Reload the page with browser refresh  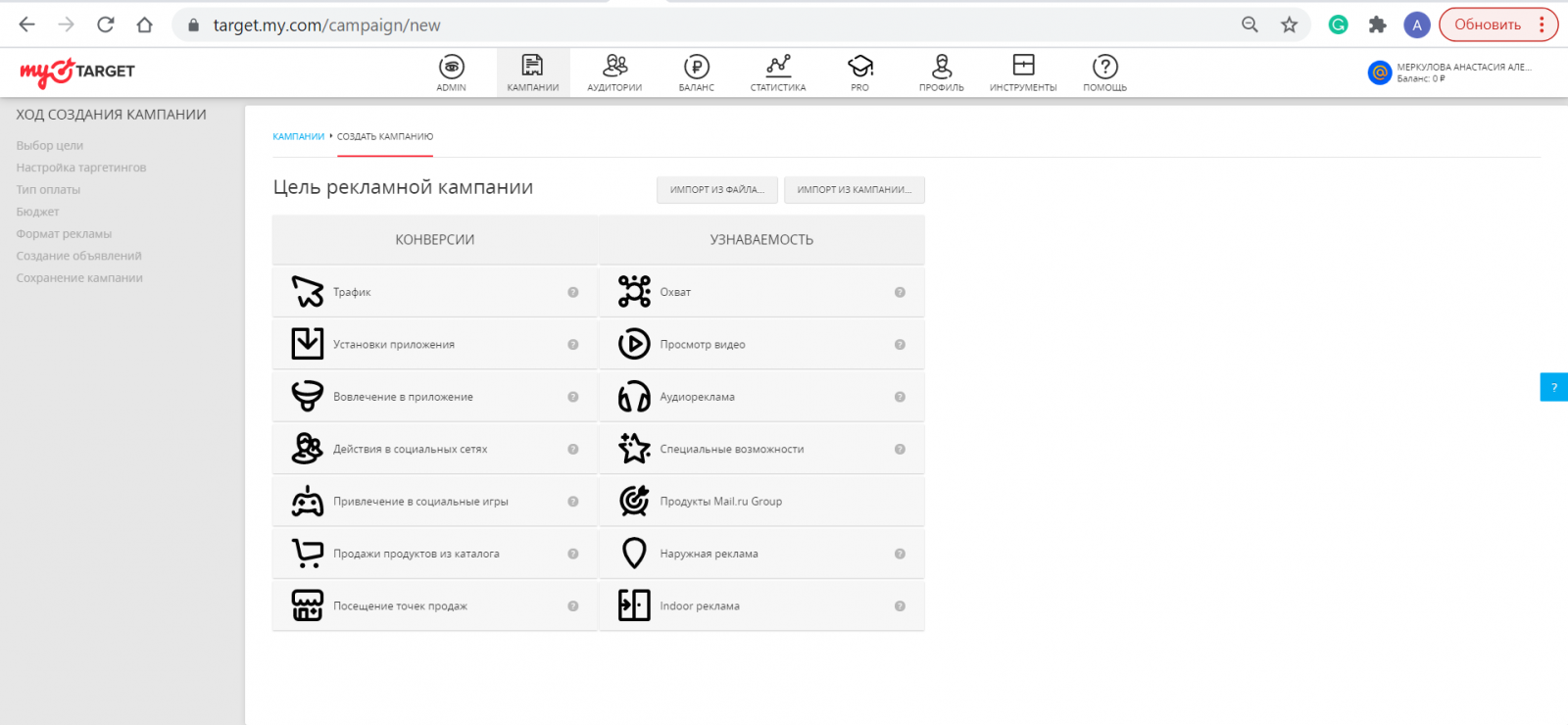point(106,24)
